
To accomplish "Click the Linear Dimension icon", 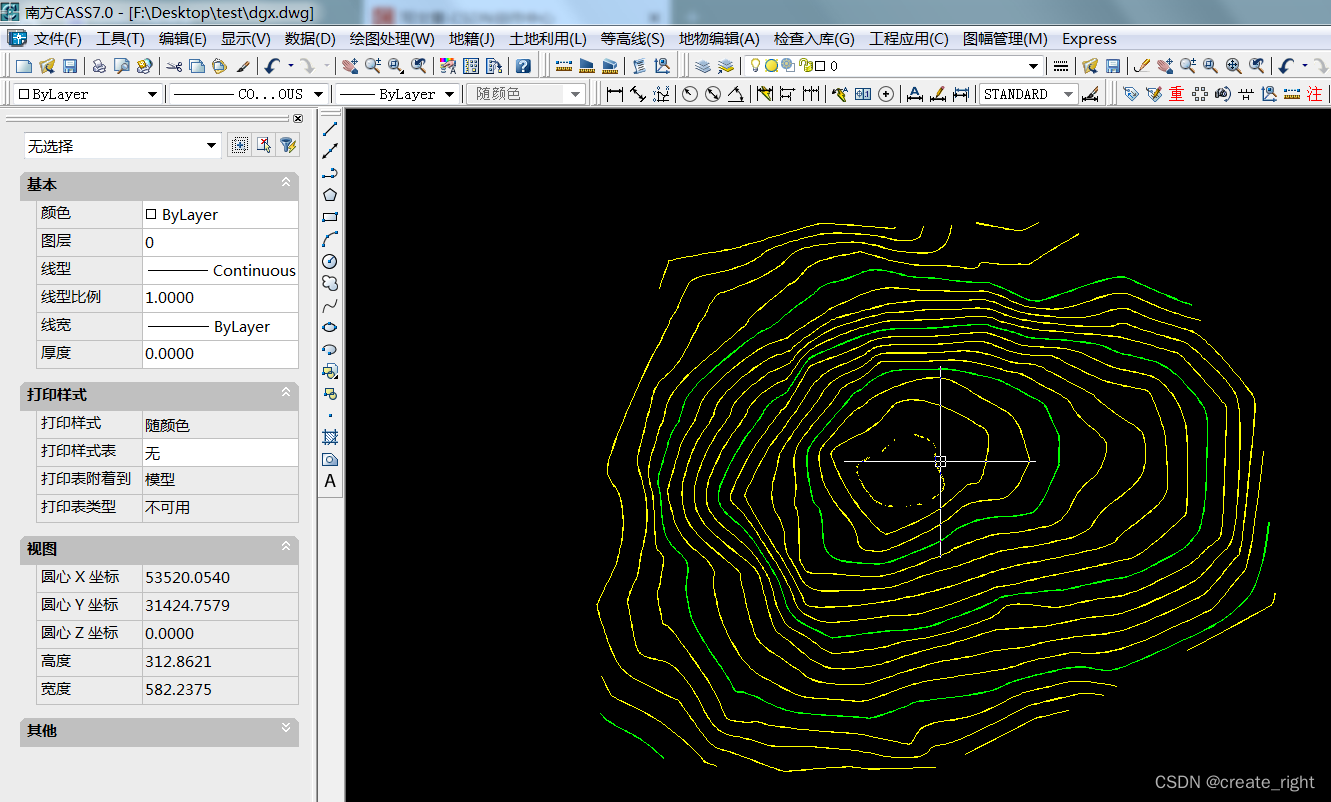I will (x=614, y=94).
